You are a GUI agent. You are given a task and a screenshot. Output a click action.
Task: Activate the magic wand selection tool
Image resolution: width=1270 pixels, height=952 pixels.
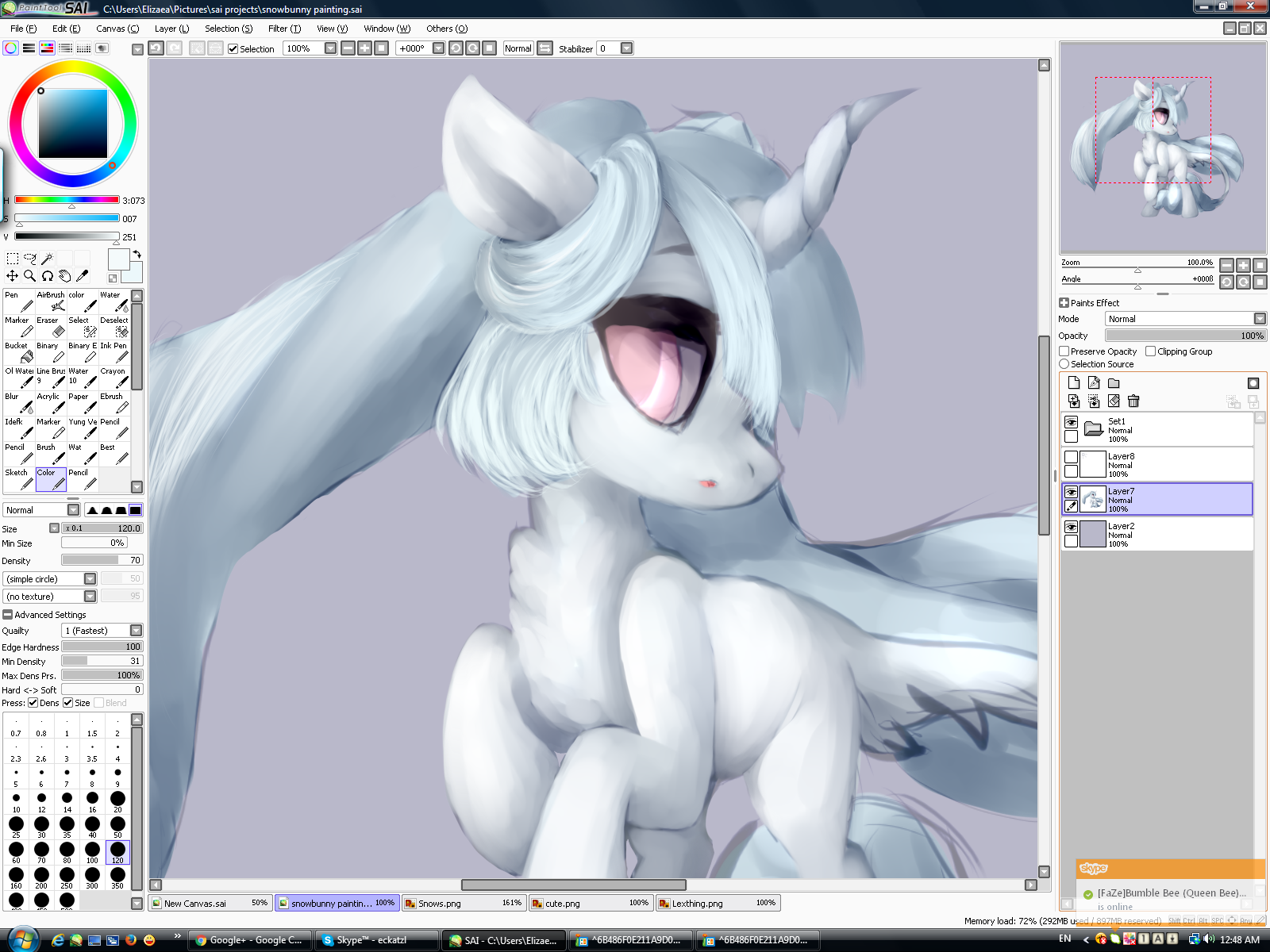coord(47,259)
